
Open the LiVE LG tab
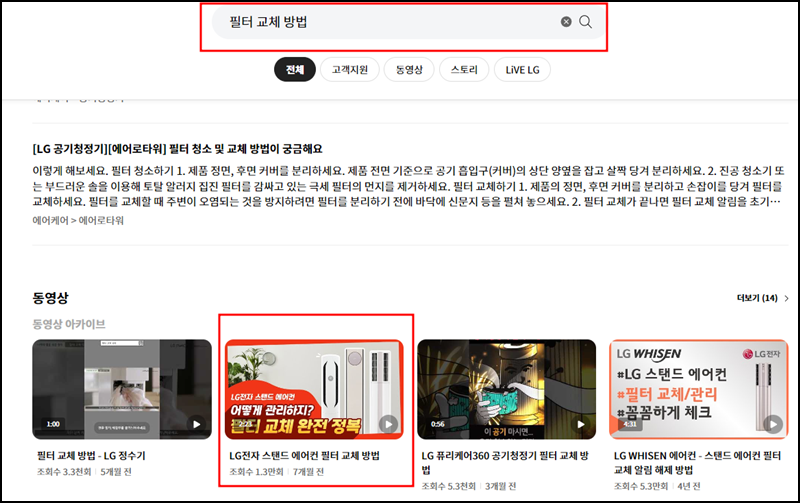pos(522,69)
